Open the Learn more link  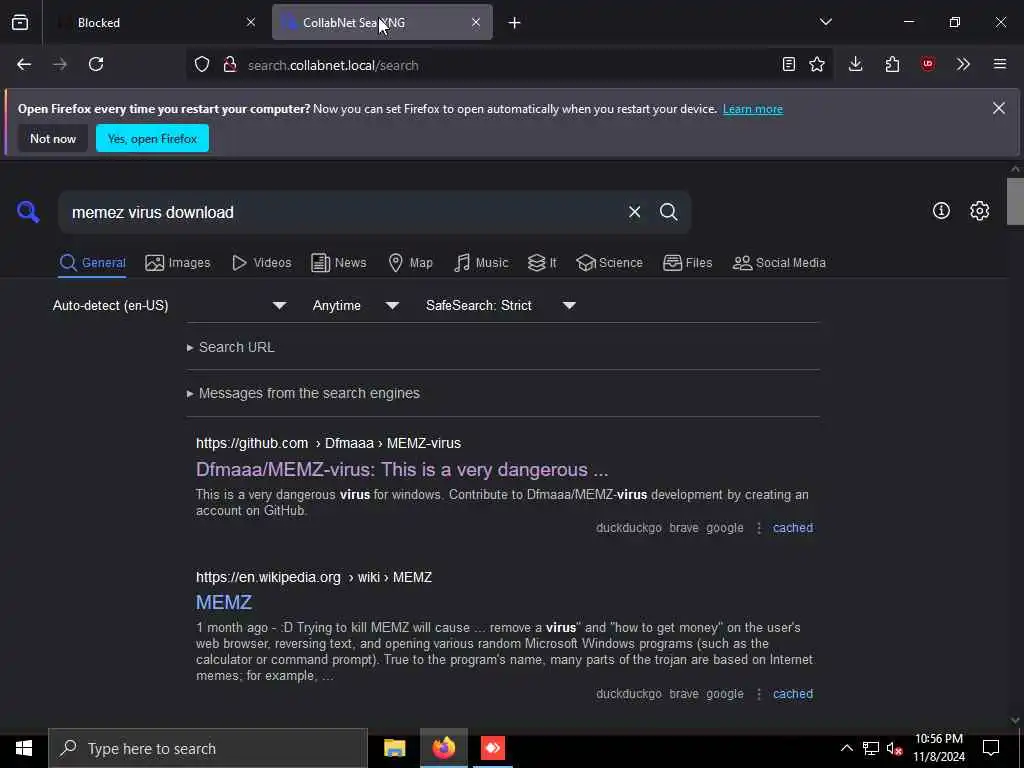coord(752,109)
